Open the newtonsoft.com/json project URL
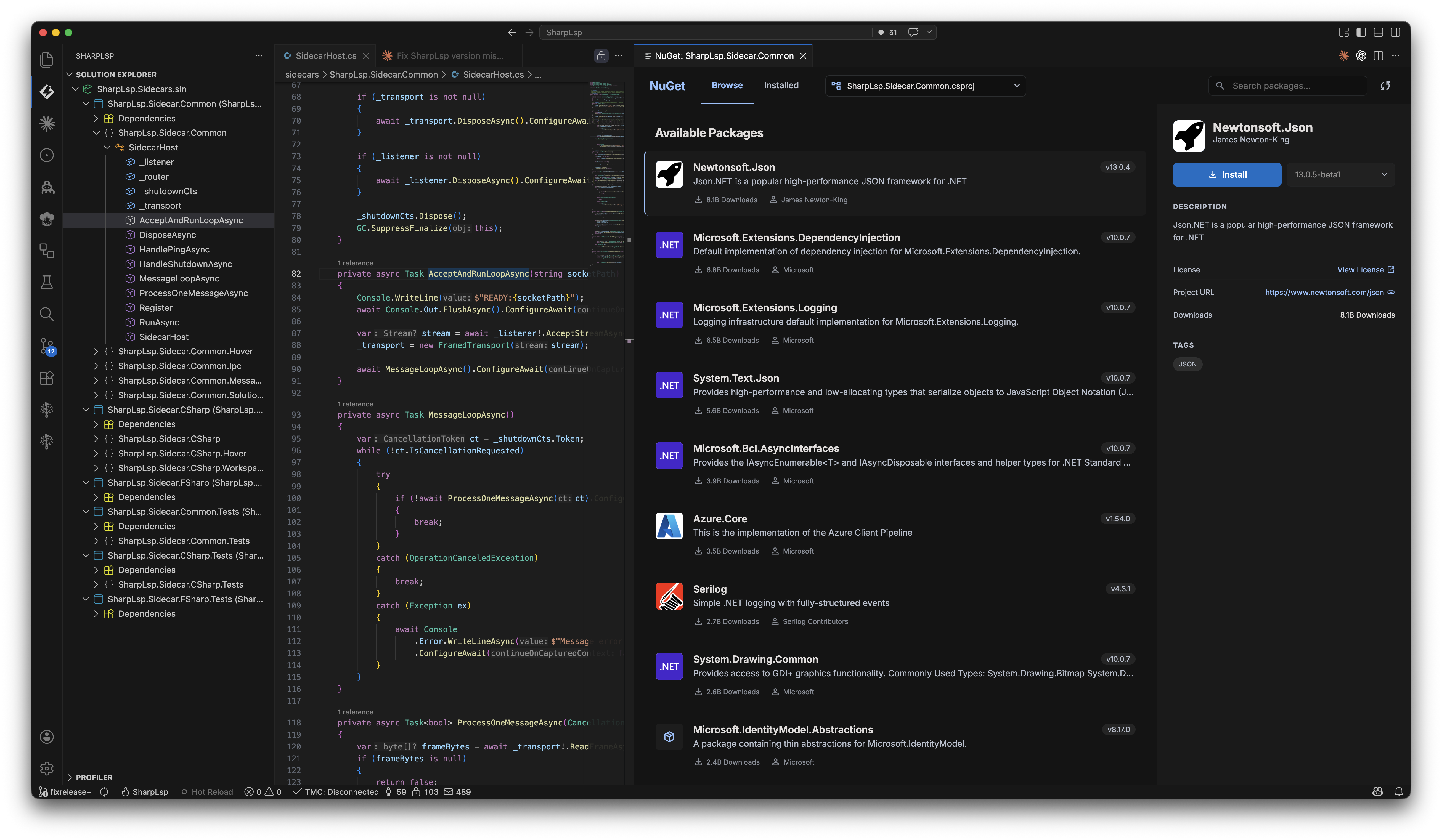 pyautogui.click(x=1329, y=293)
